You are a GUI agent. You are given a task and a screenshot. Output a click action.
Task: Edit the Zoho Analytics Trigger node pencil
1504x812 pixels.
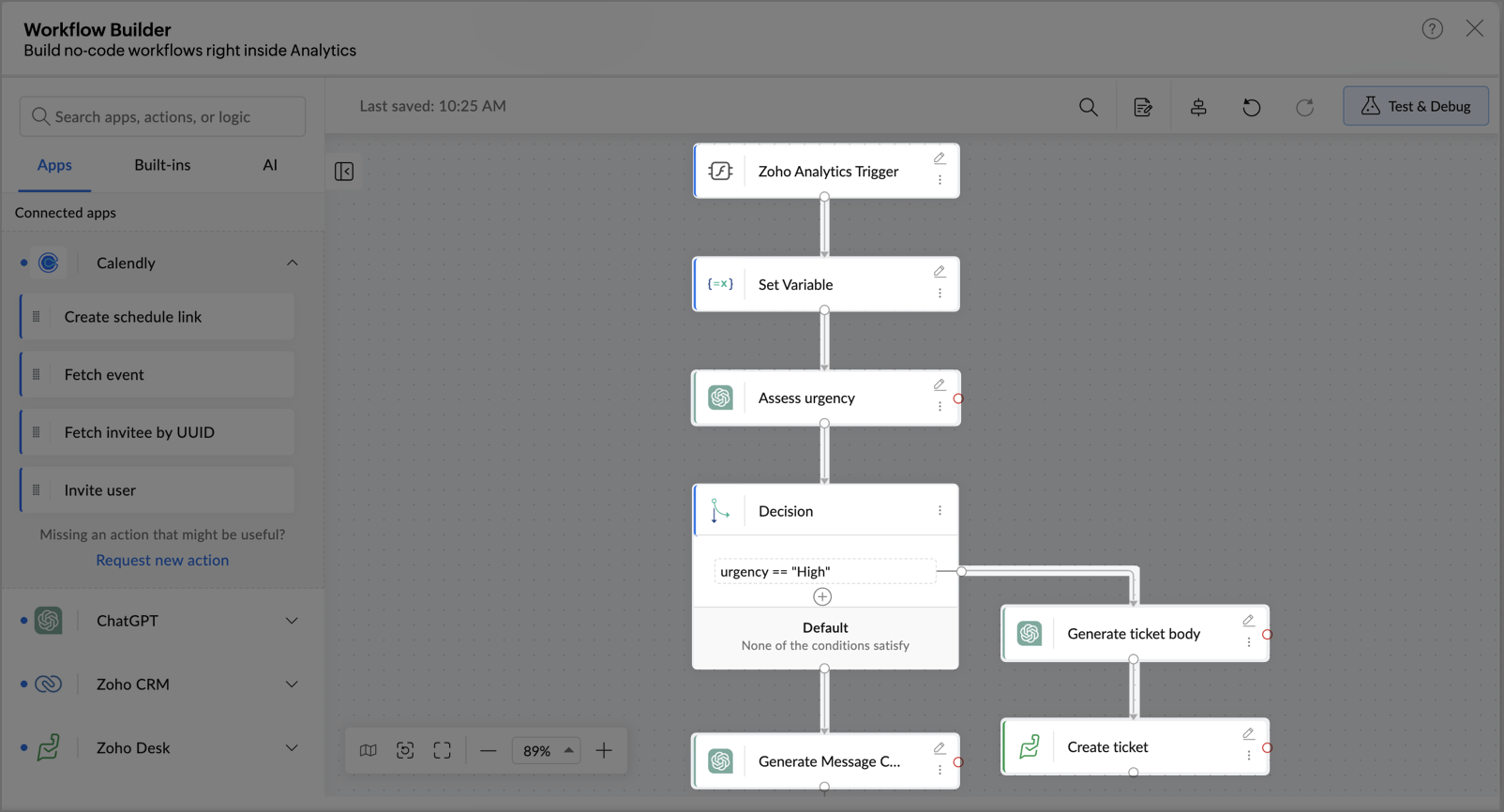pyautogui.click(x=940, y=158)
